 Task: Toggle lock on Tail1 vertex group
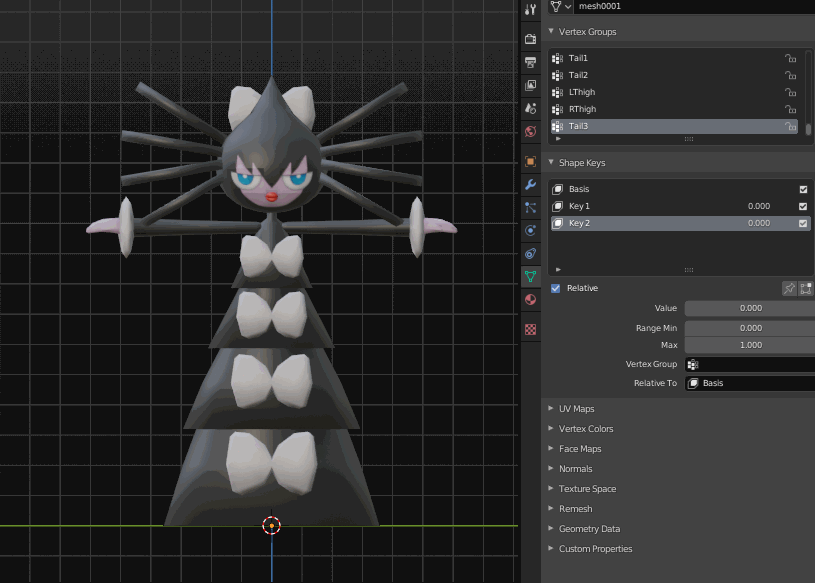click(x=790, y=58)
